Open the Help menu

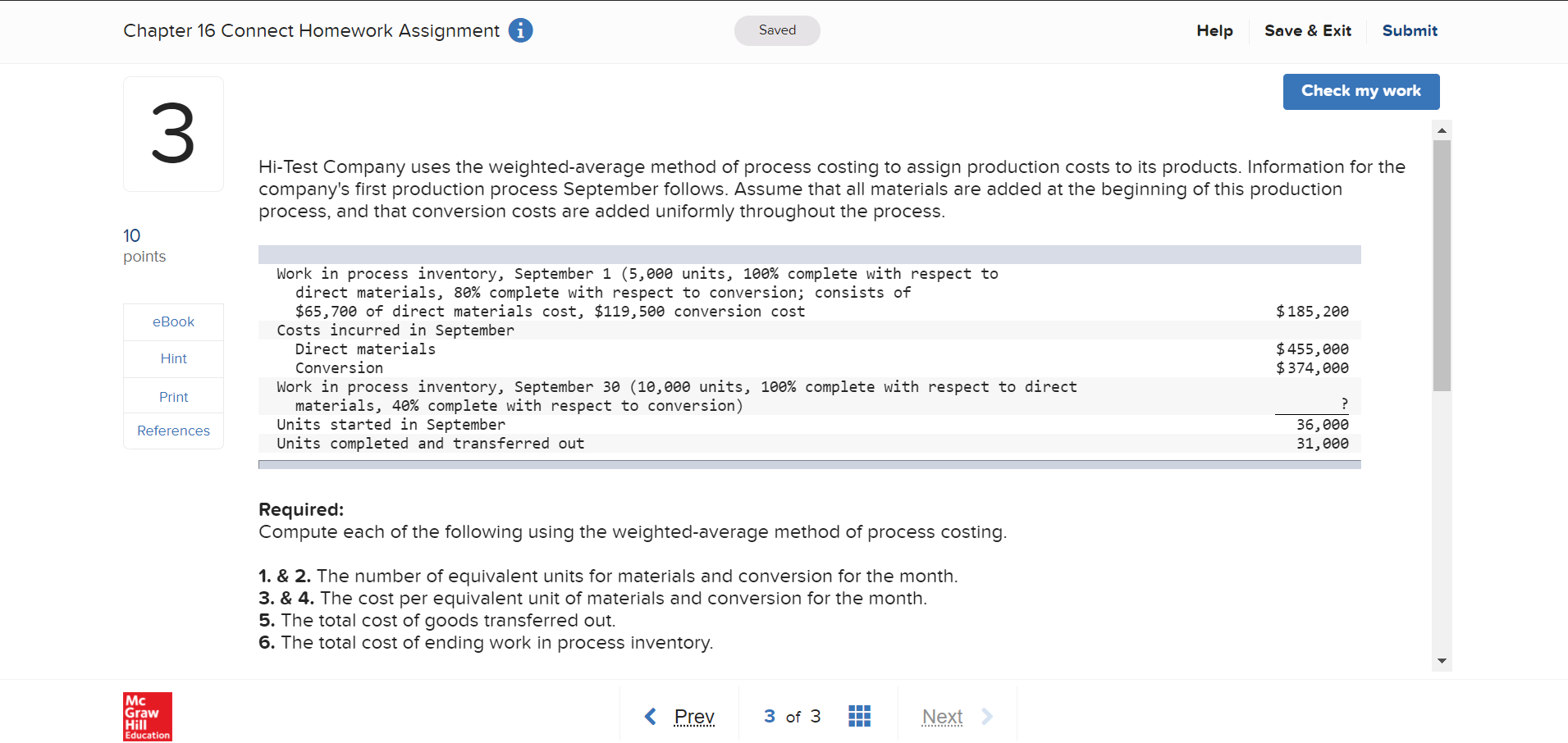(1214, 30)
